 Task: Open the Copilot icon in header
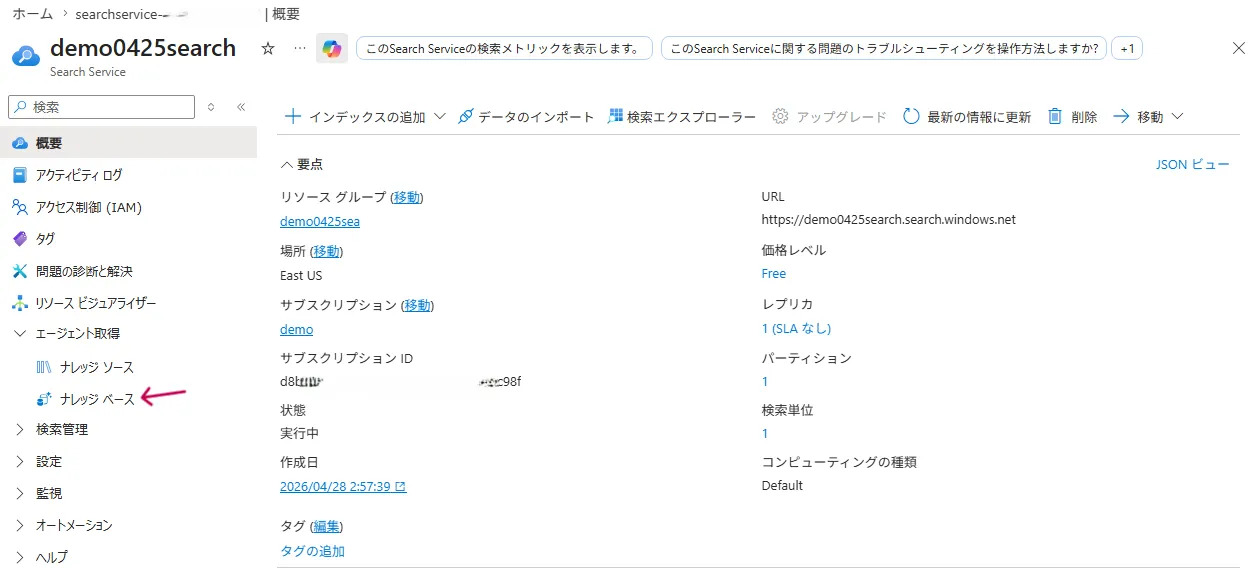point(332,48)
